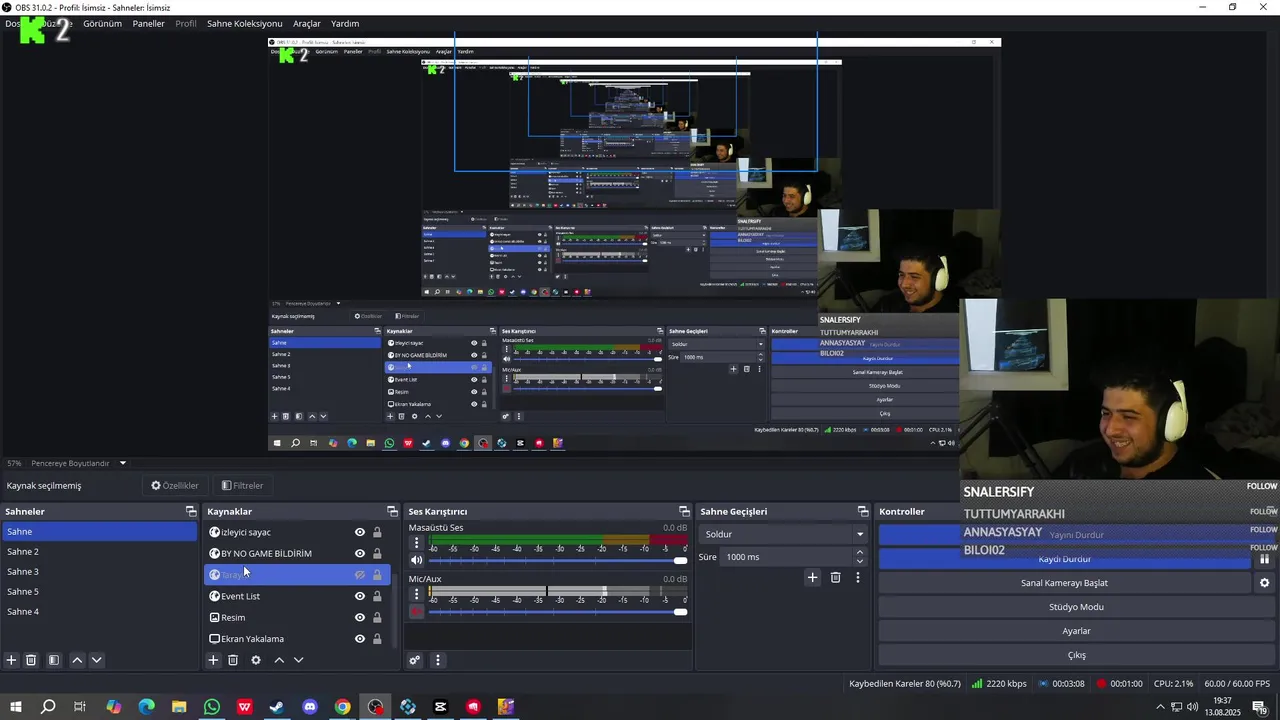Screen dimensions: 1280x720
Task: Move scene up with the Sahneler up arrow
Action: pyautogui.click(x=77, y=660)
